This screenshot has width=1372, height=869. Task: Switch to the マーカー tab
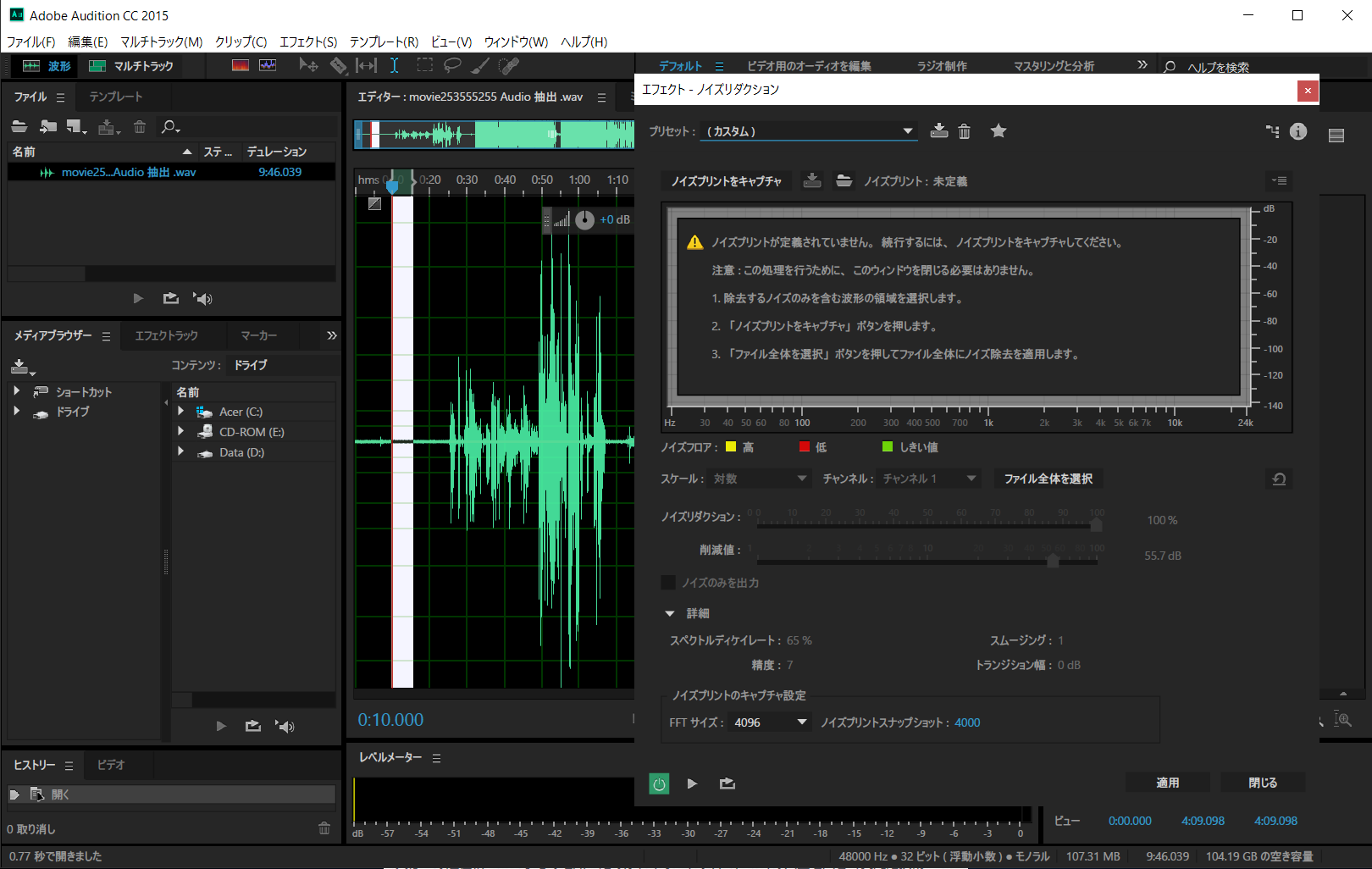pos(259,335)
